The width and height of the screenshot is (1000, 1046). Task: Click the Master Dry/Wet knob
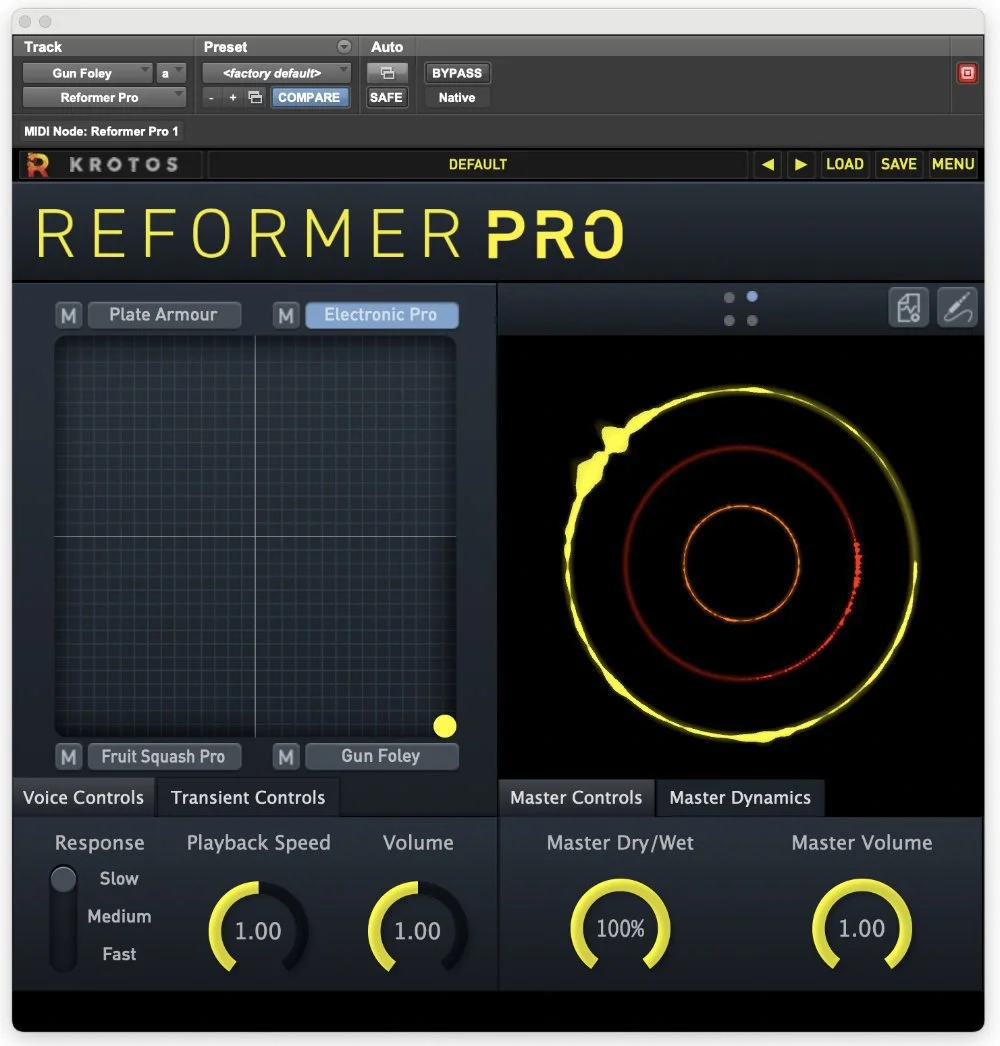[x=620, y=927]
